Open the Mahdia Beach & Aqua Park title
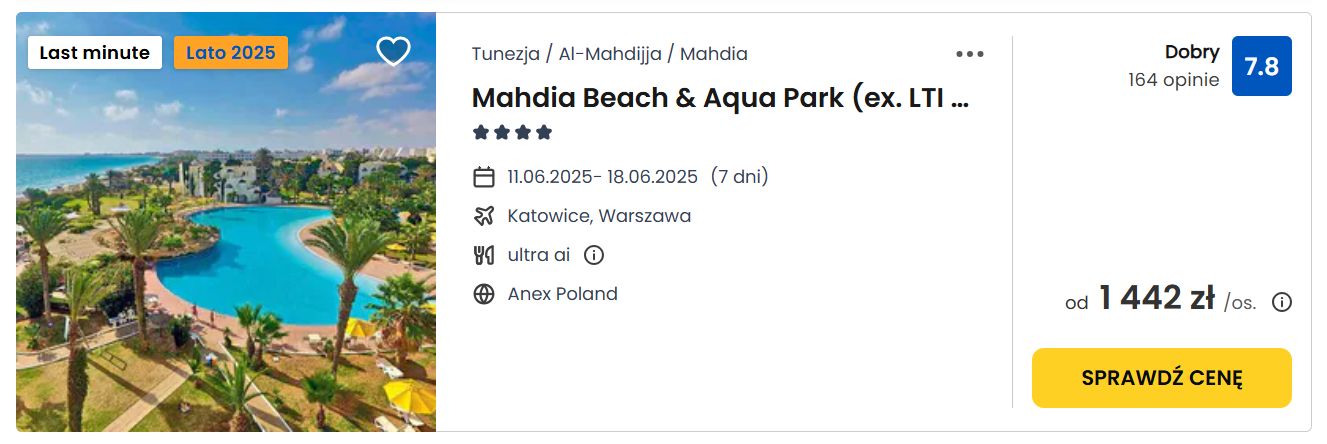Image resolution: width=1327 pixels, height=444 pixels. (721, 98)
